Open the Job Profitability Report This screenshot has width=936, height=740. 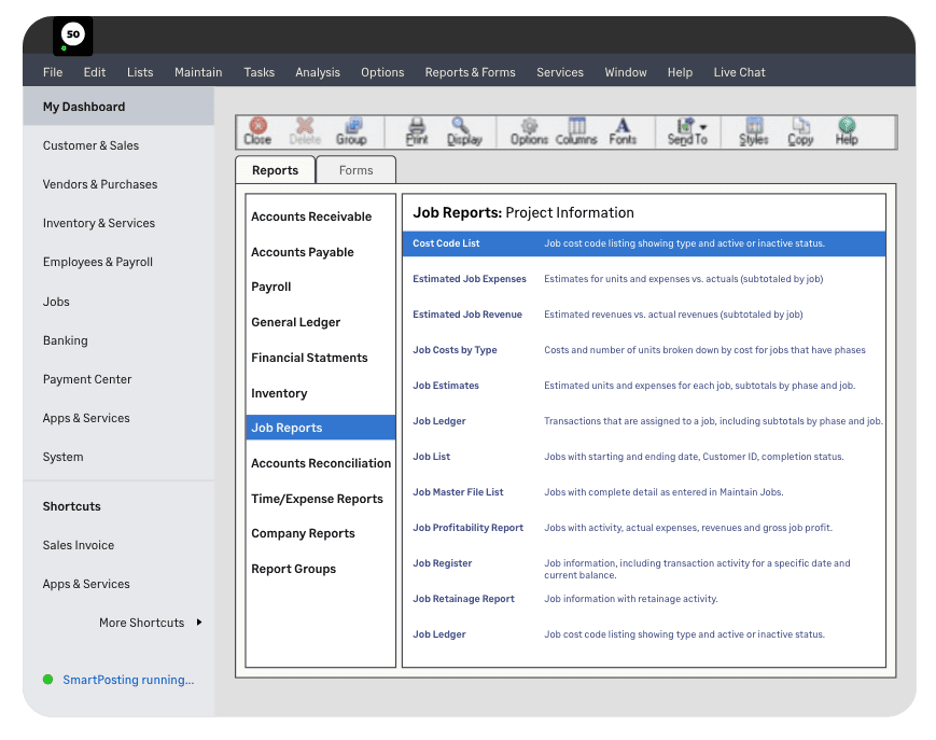click(467, 527)
